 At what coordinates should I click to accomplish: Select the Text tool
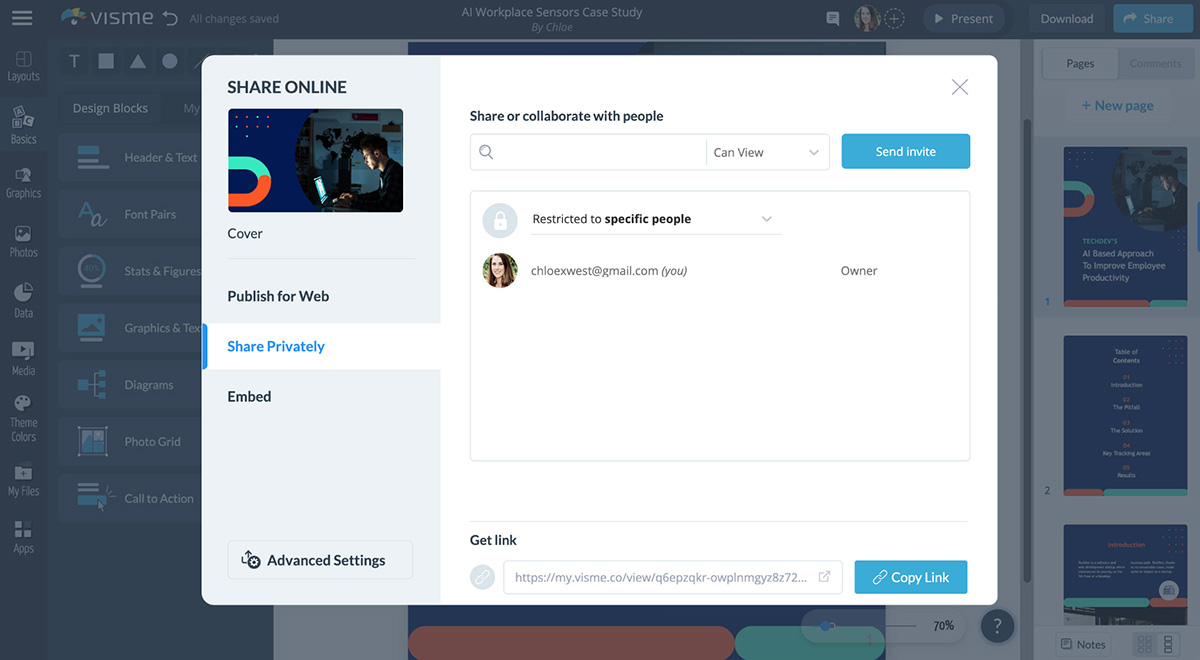pyautogui.click(x=73, y=60)
